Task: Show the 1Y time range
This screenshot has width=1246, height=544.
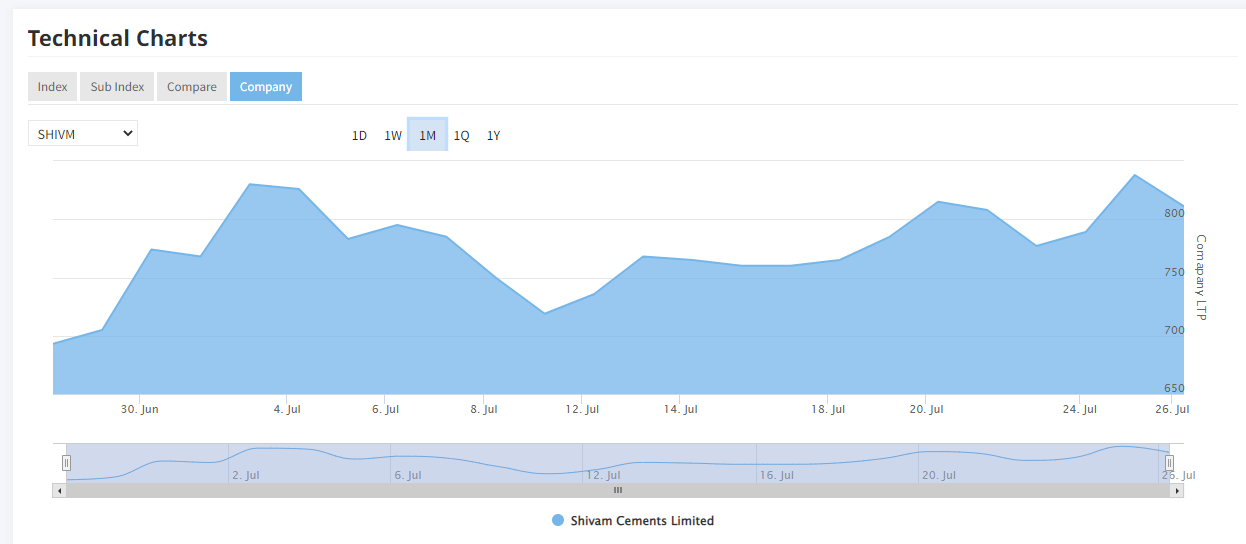Action: 493,136
